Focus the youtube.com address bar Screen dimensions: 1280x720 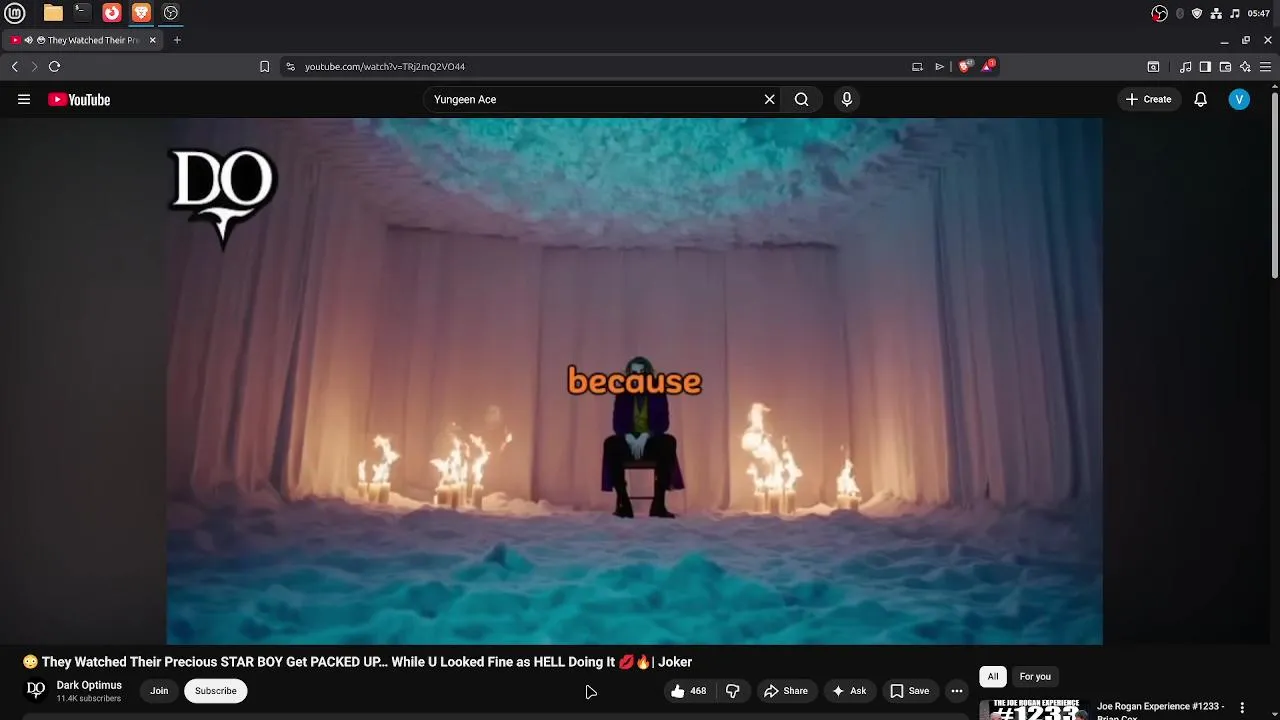coord(600,66)
